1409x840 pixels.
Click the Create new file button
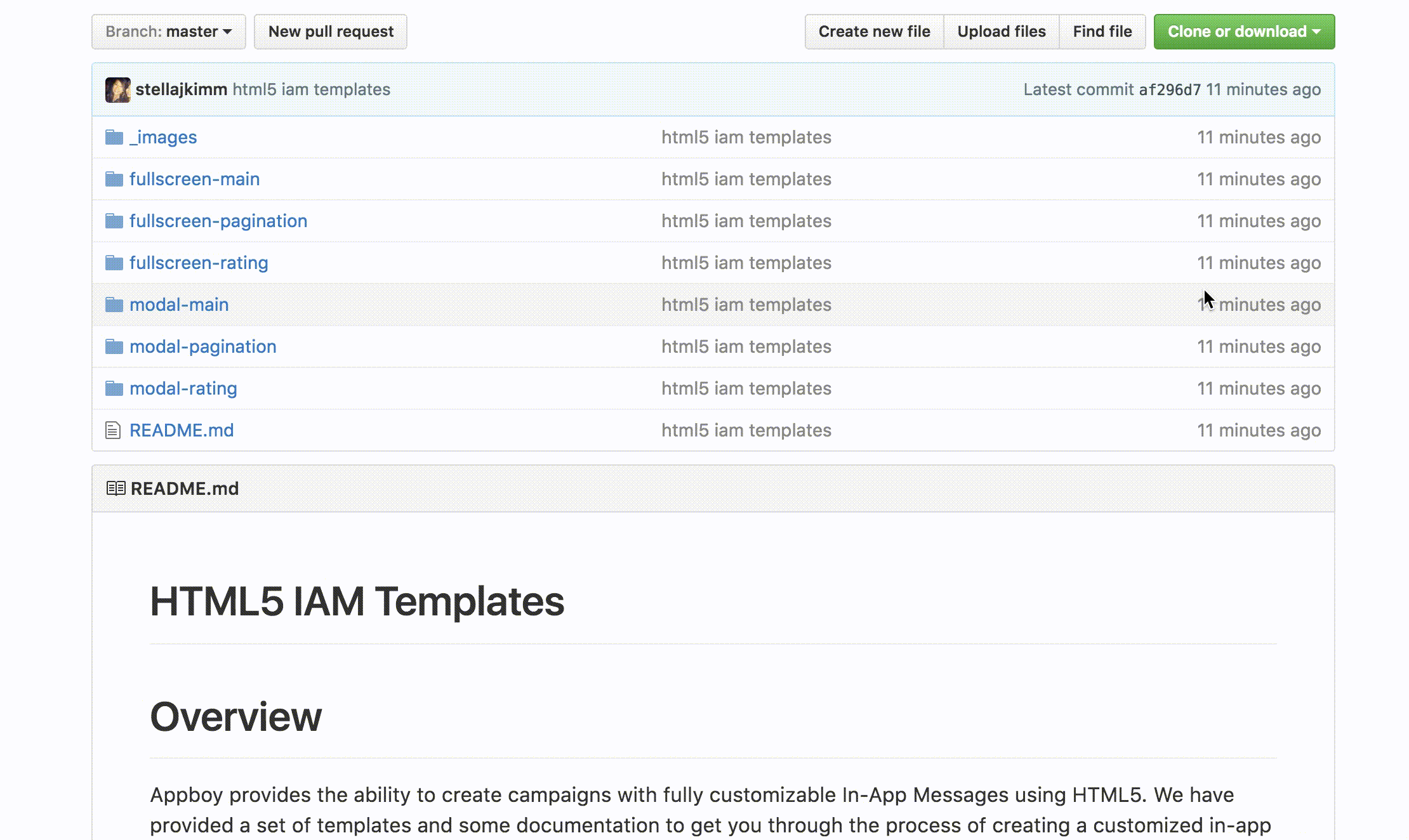click(874, 32)
